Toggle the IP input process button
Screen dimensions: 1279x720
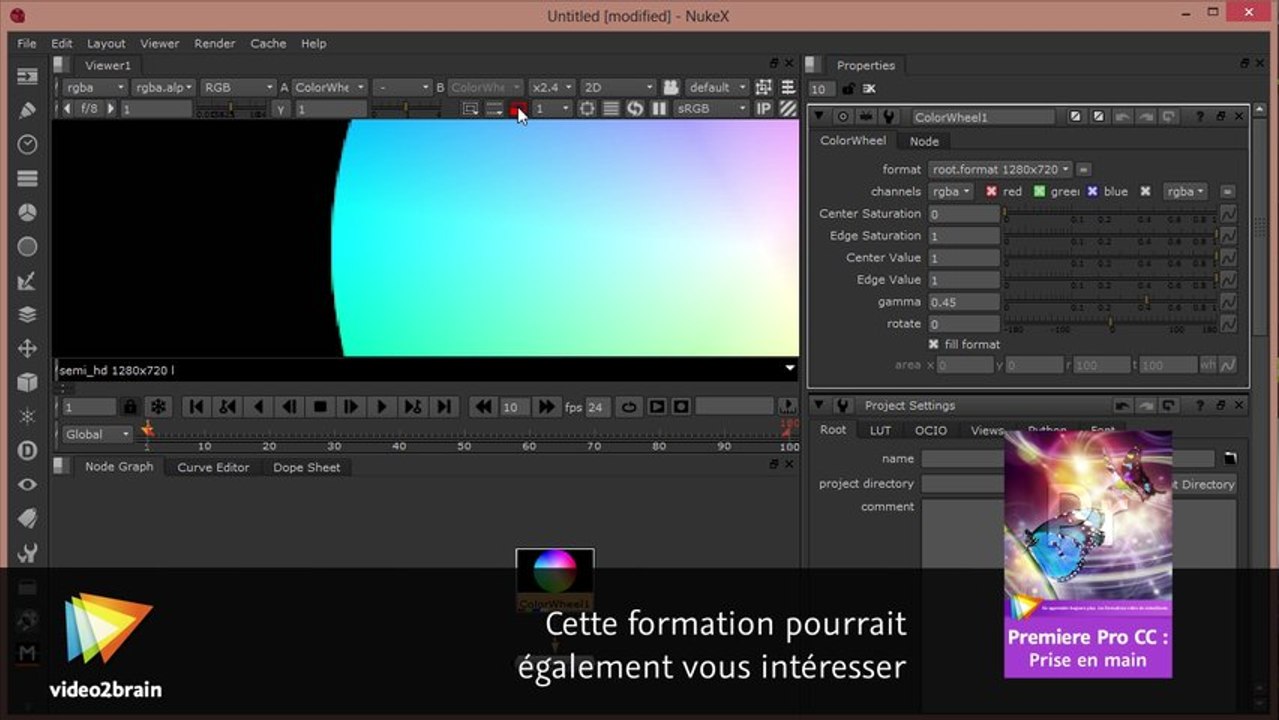click(x=764, y=109)
